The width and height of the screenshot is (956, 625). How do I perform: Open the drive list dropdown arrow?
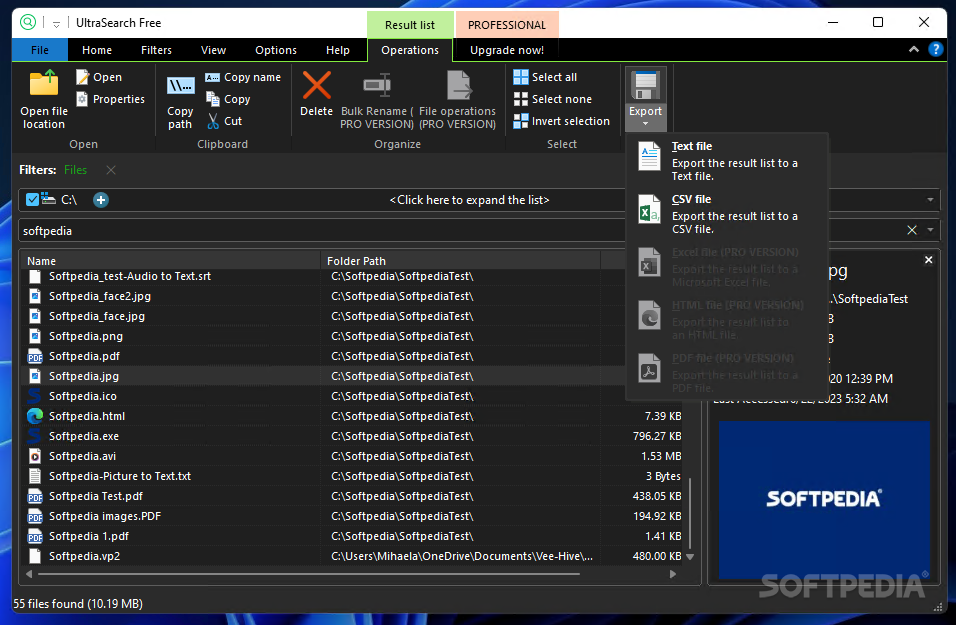[x=930, y=200]
